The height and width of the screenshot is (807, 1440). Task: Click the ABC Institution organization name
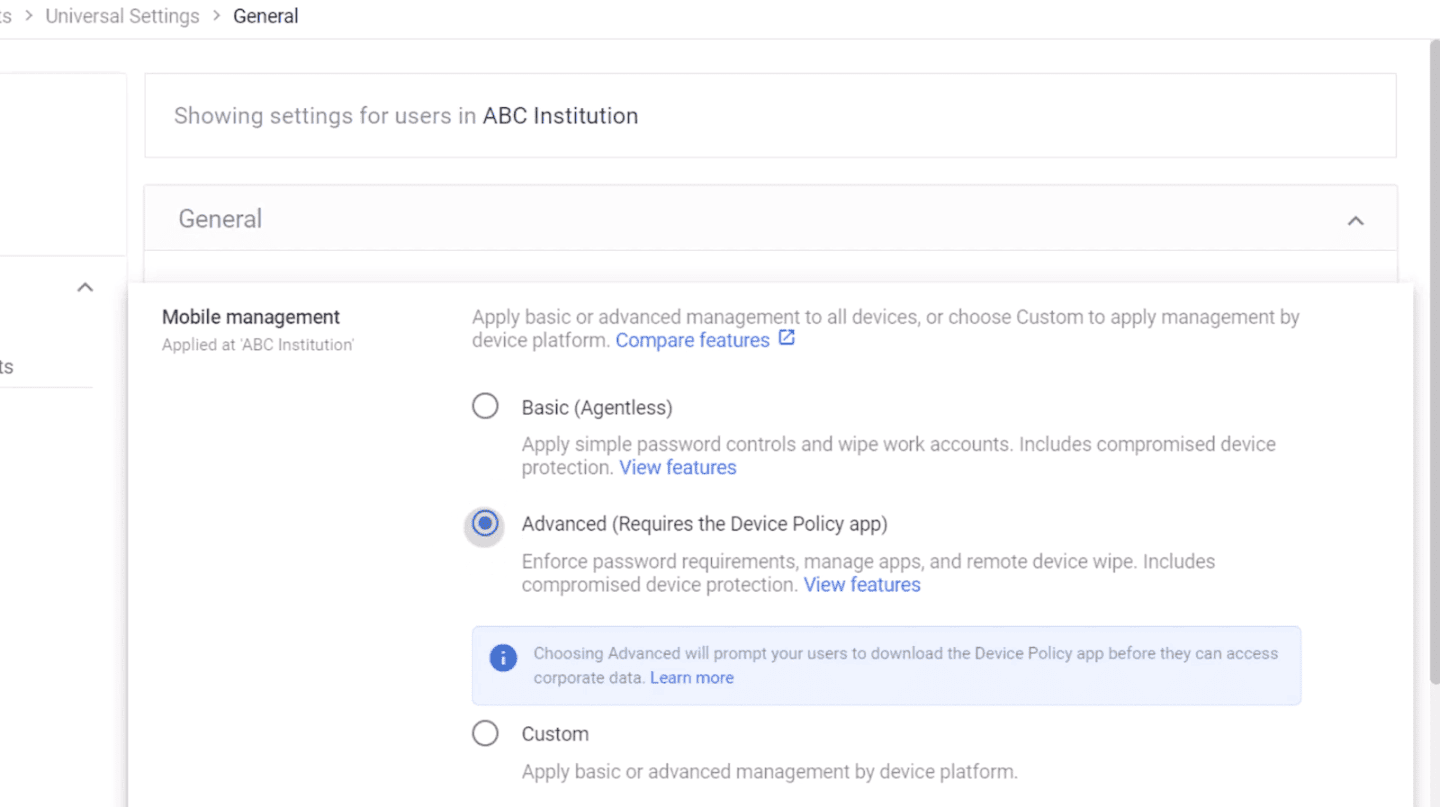[560, 115]
